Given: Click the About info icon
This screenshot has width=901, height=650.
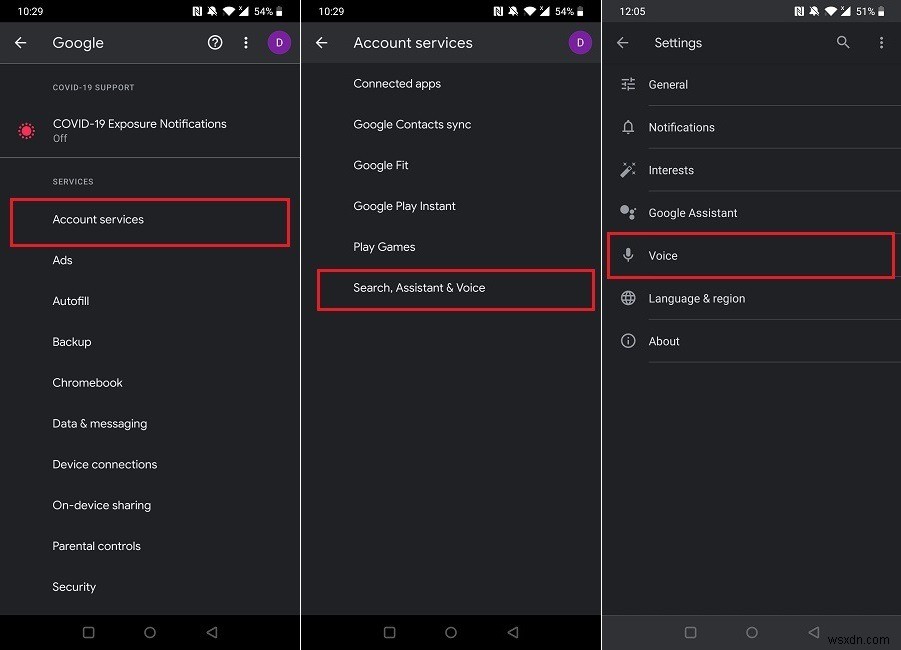Looking at the screenshot, I should tap(628, 341).
